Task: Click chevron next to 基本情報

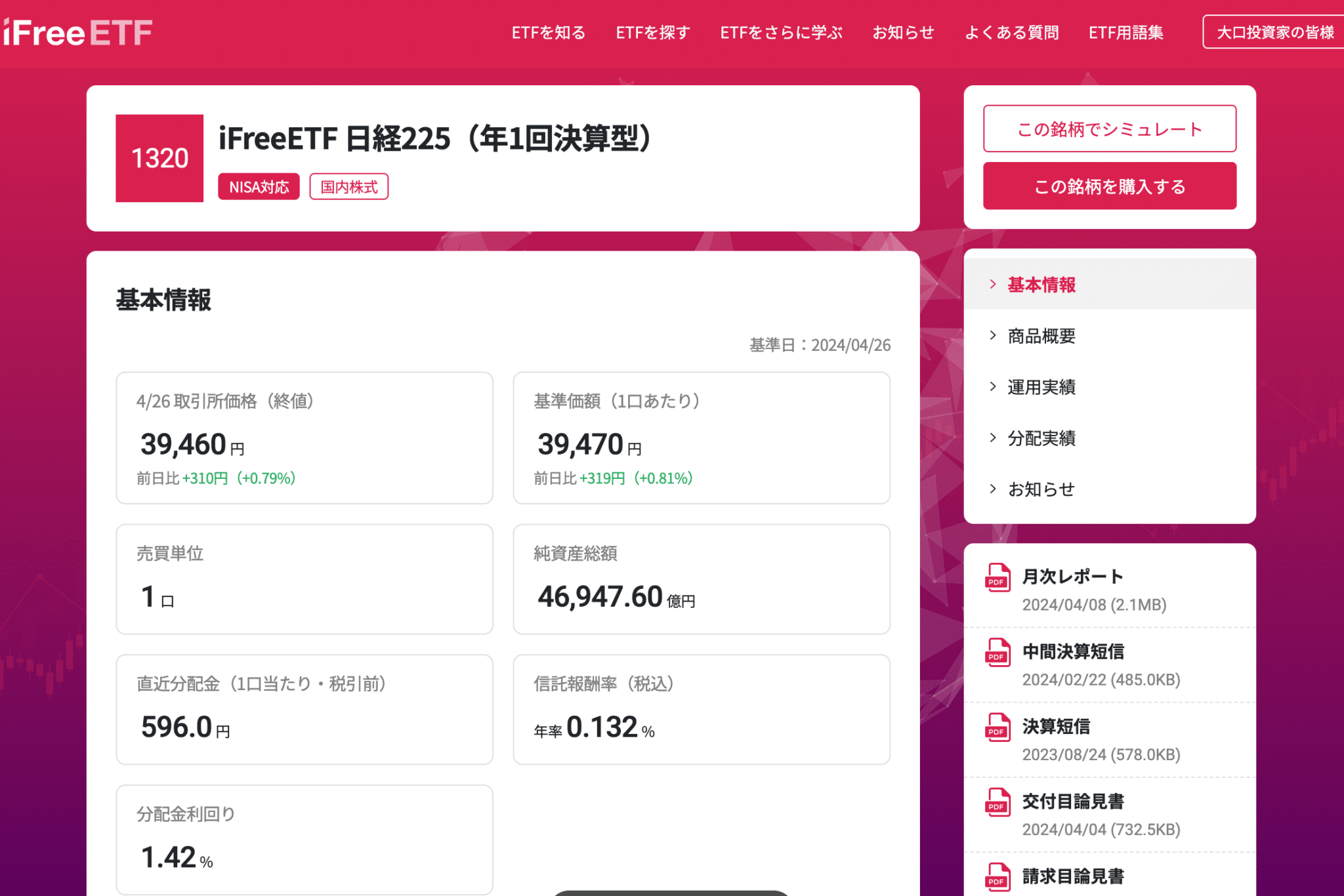Action: [993, 284]
